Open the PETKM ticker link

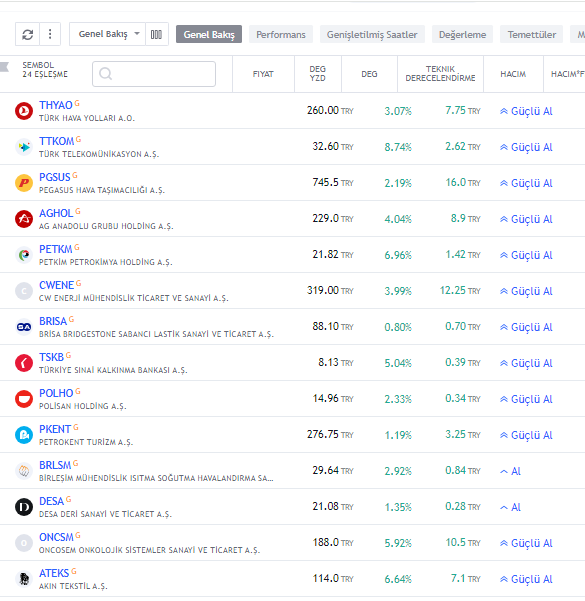tap(56, 249)
